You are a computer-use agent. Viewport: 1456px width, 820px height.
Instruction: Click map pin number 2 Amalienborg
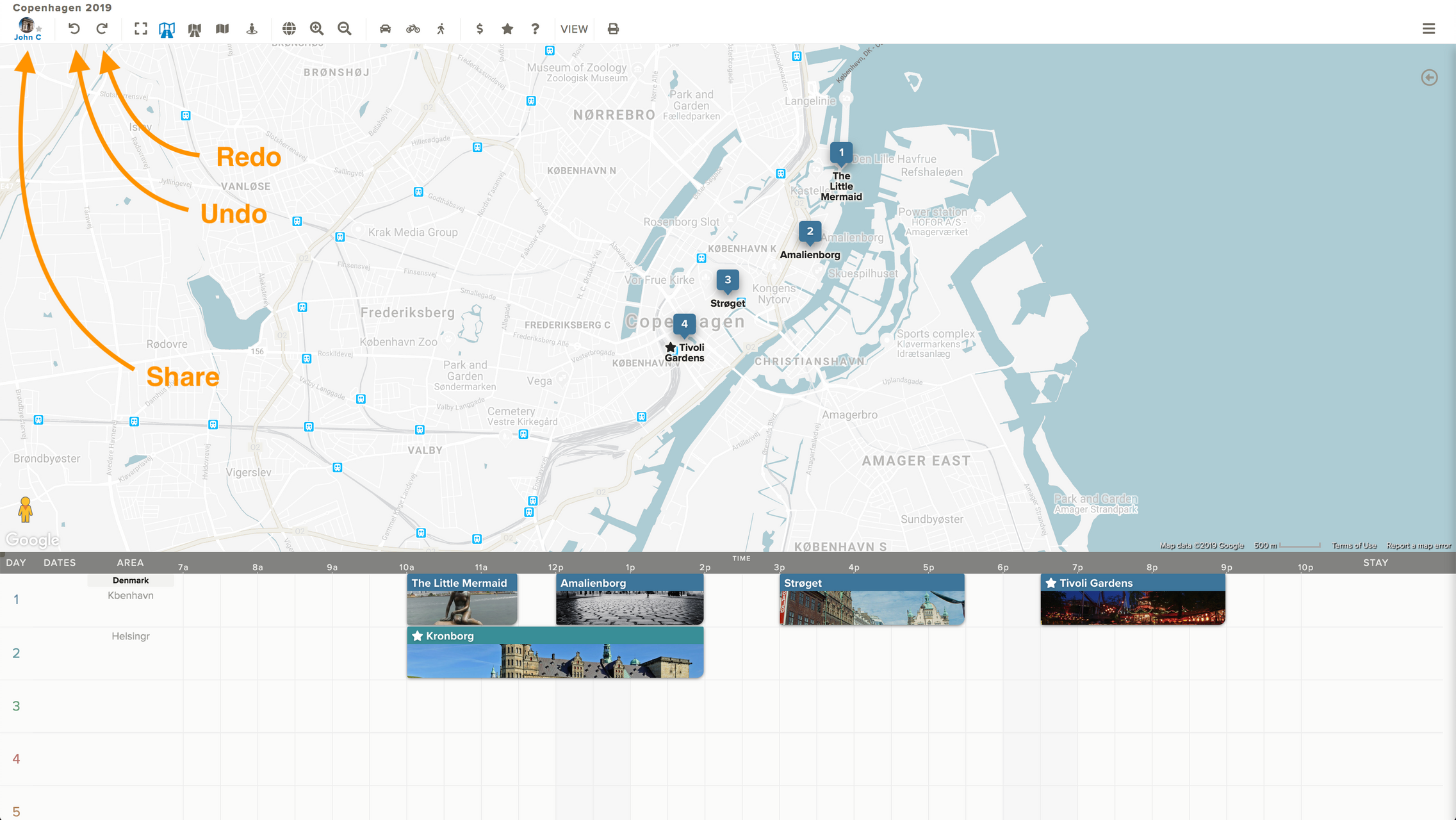click(810, 232)
